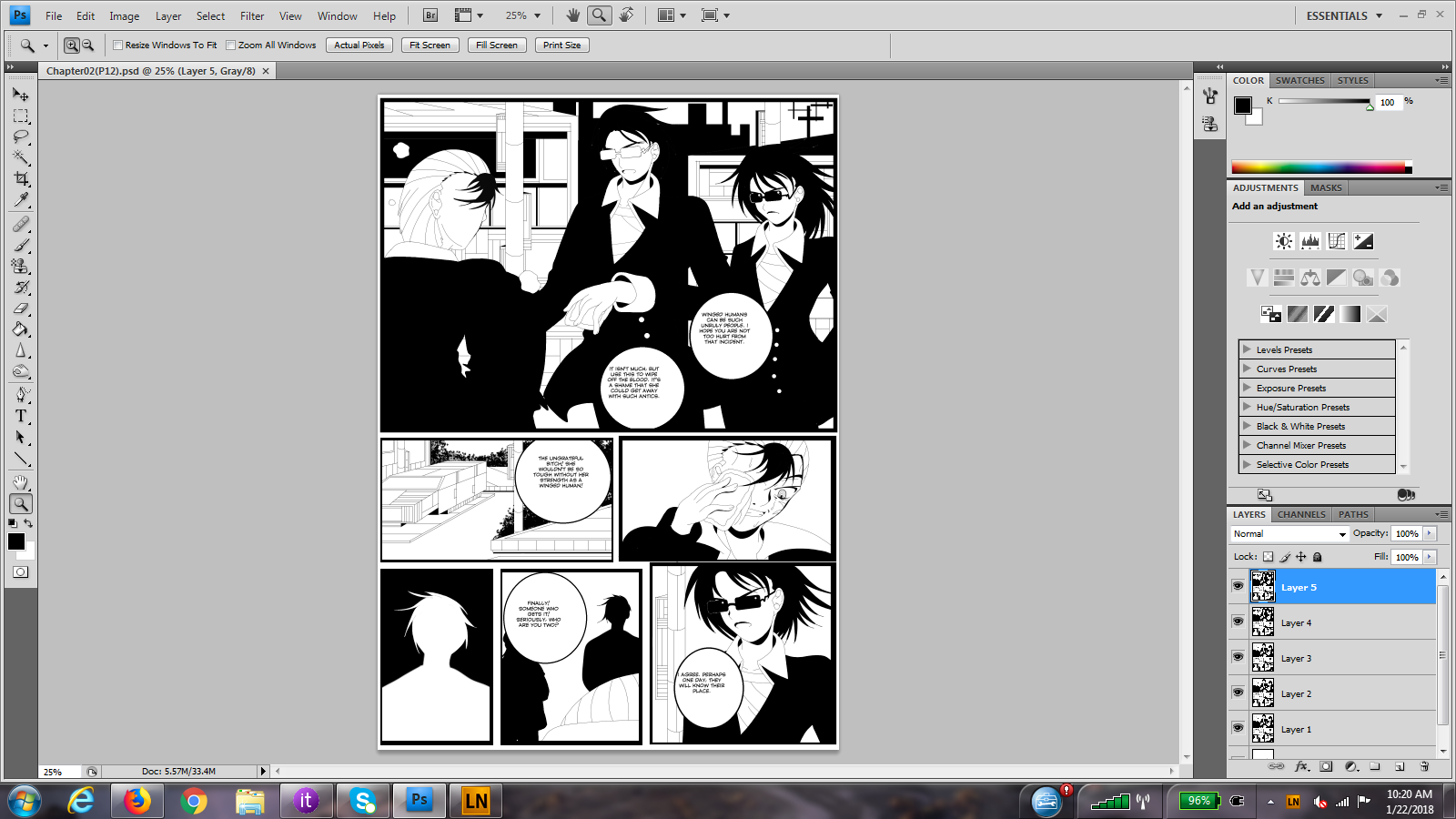
Task: Select the Crop tool
Action: coord(21,178)
